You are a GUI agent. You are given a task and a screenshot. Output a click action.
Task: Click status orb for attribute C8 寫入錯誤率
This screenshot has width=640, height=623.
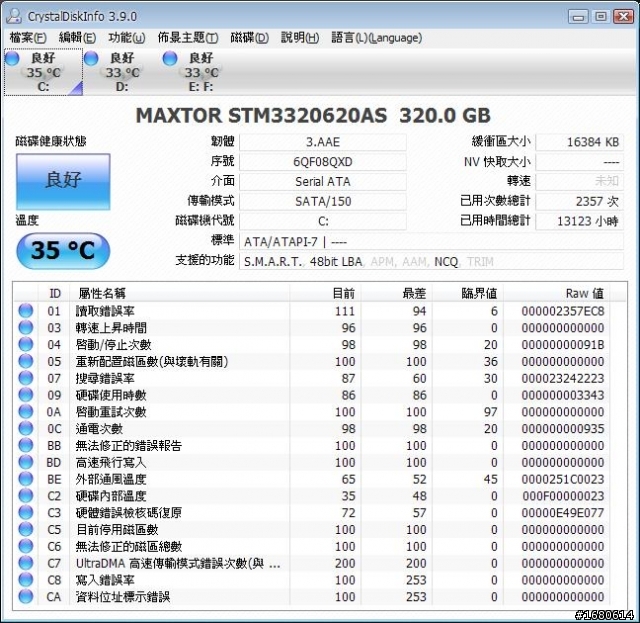(x=26, y=580)
